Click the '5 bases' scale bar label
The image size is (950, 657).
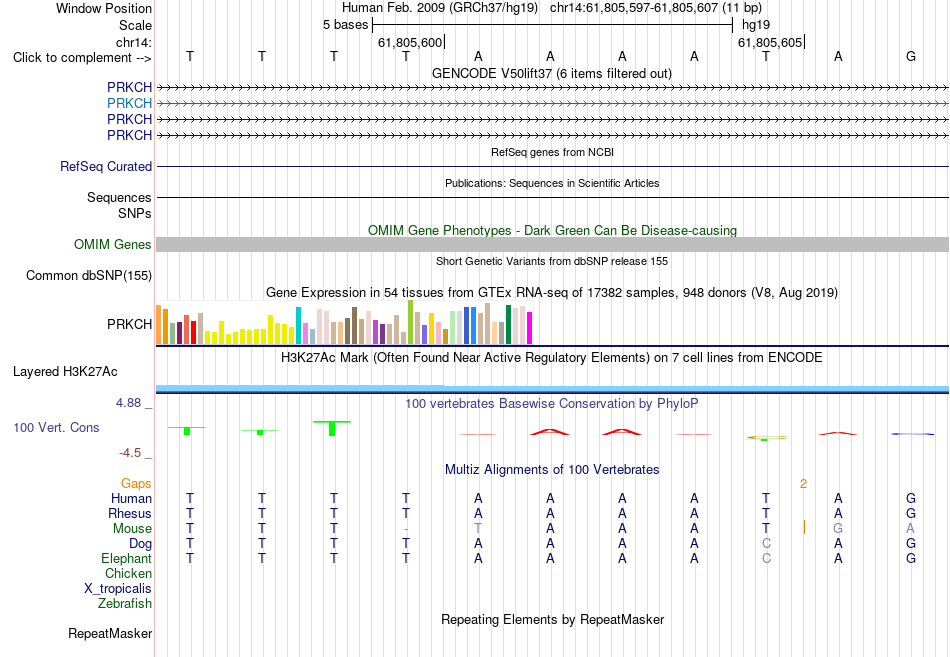pyautogui.click(x=345, y=25)
